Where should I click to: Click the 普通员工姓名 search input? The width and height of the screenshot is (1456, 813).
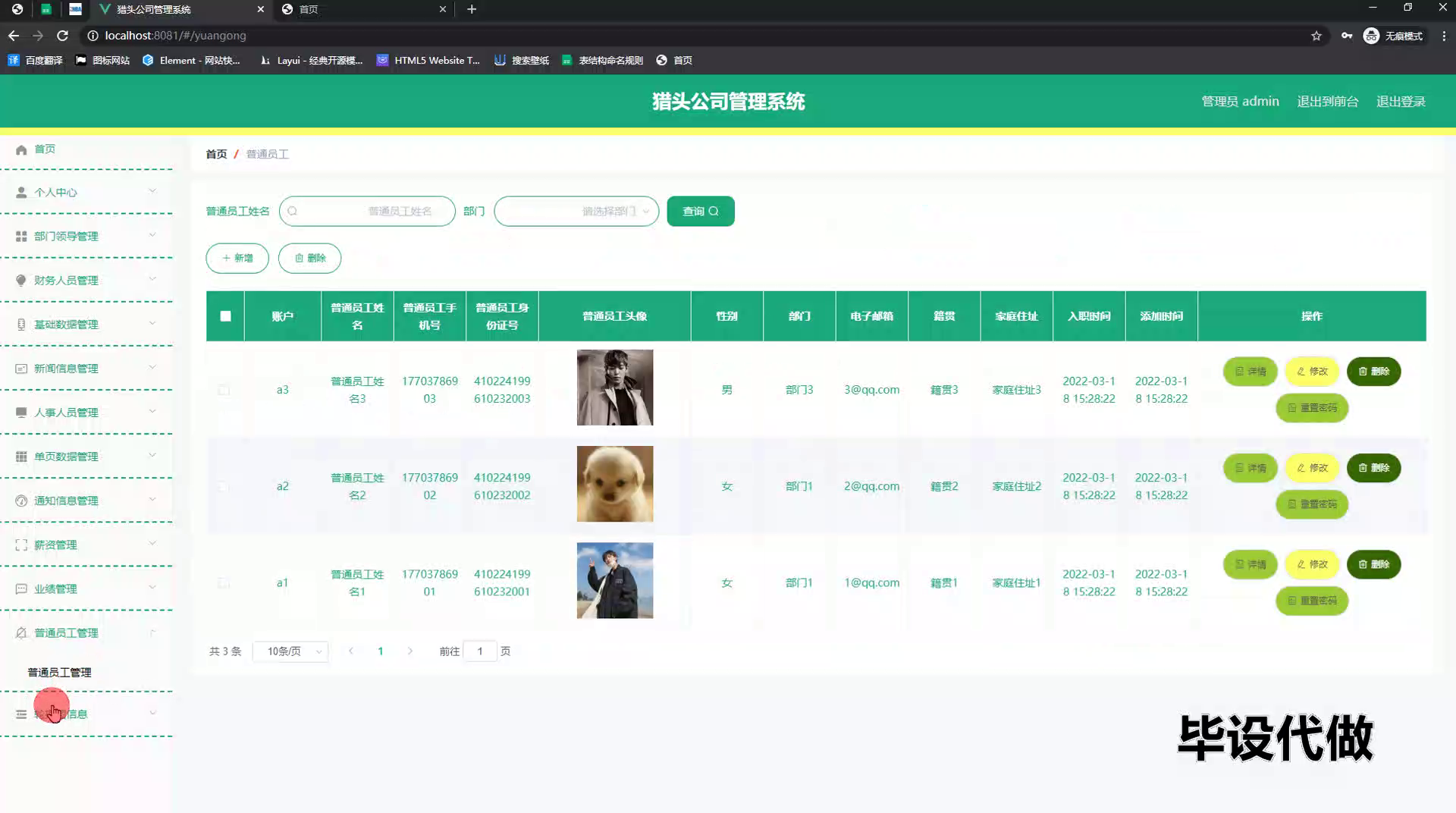point(367,211)
